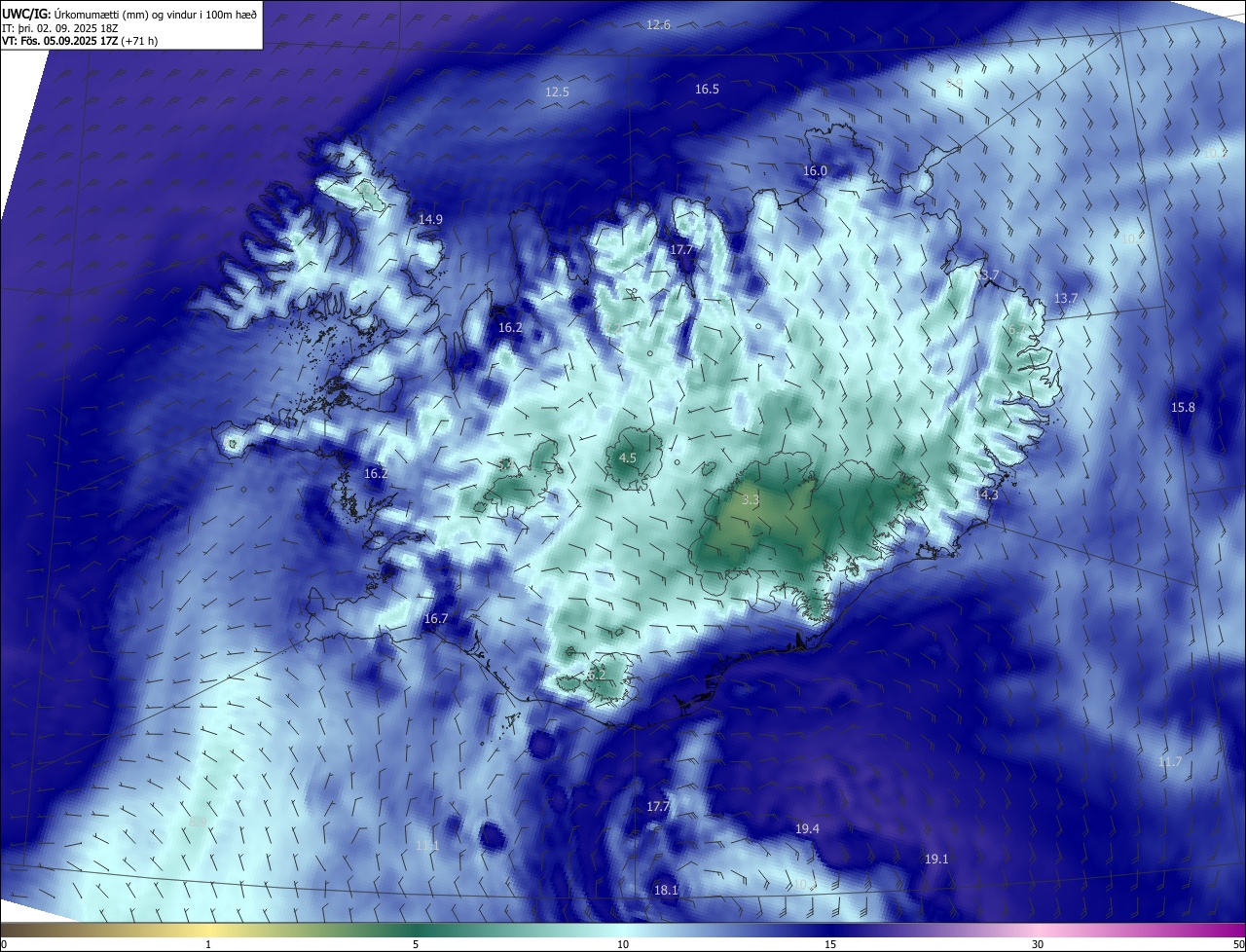Image resolution: width=1246 pixels, height=952 pixels.
Task: Click the color scale tick label 5
Action: point(416,944)
